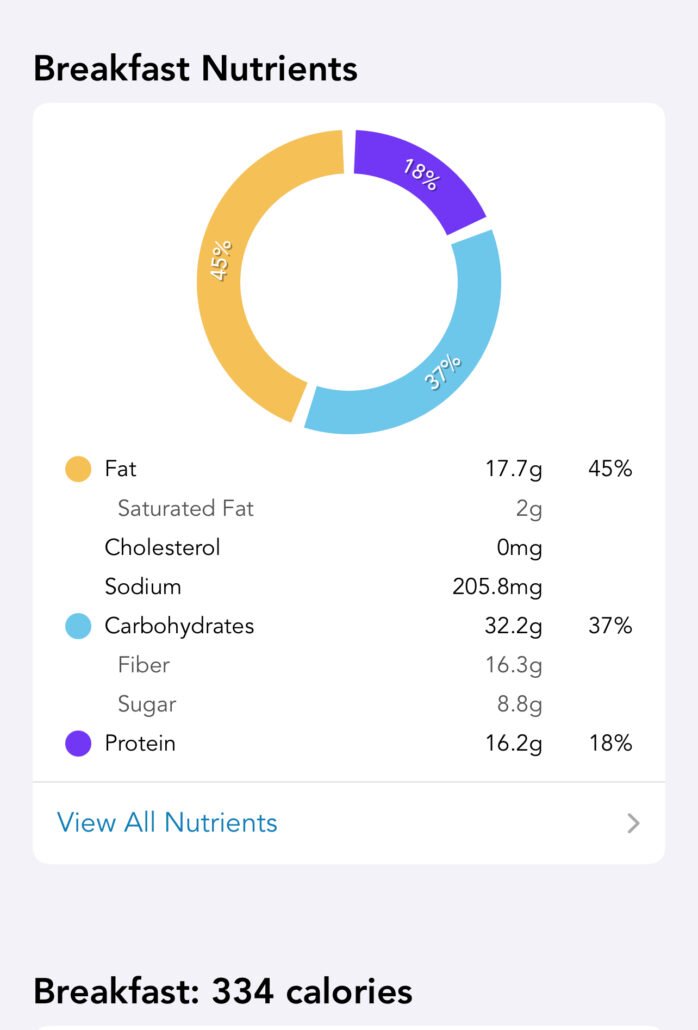Select the Cholesterol row
Screen dimensions: 698x1030
pos(162,547)
